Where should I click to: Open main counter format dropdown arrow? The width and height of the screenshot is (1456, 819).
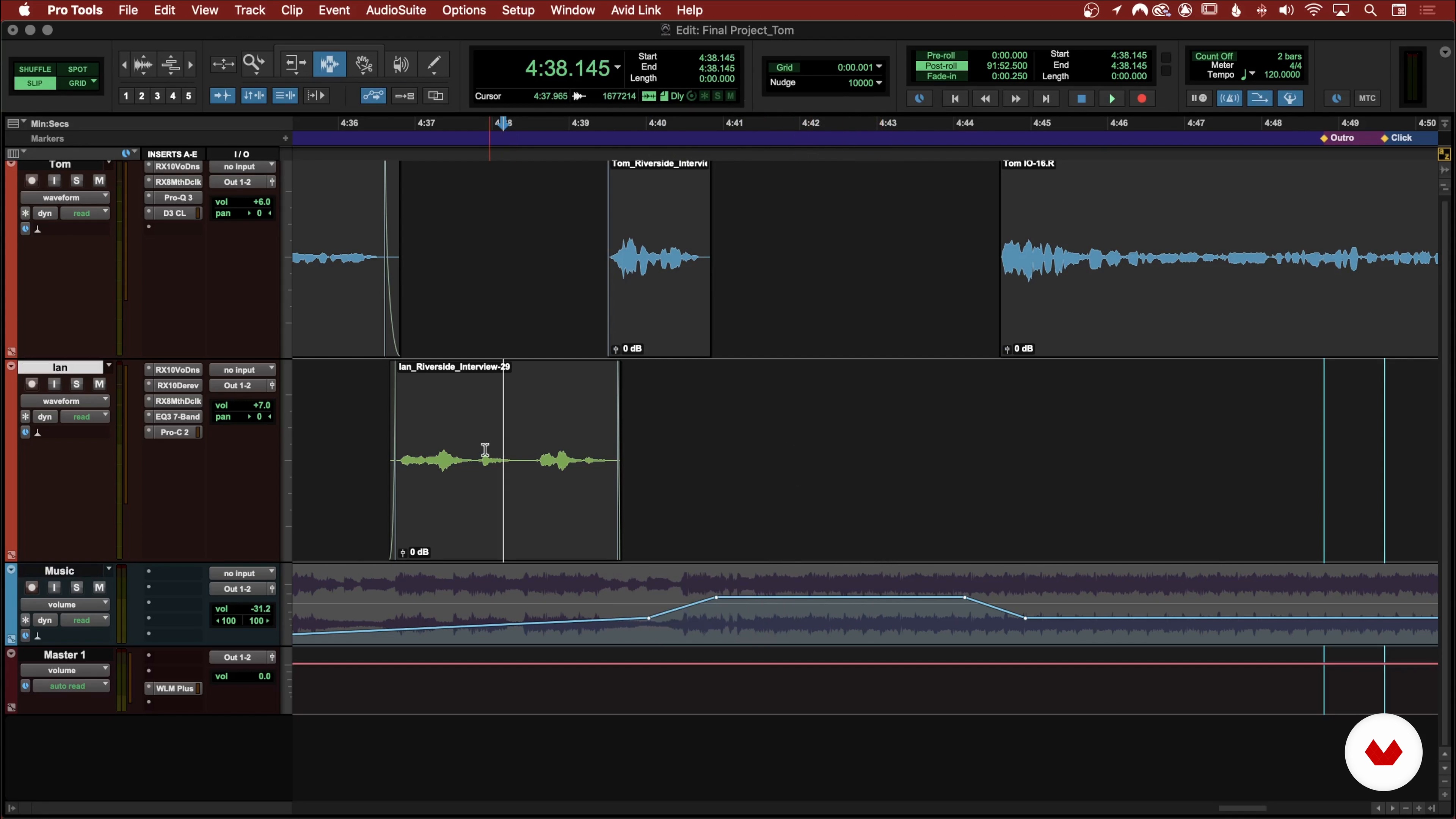[618, 67]
